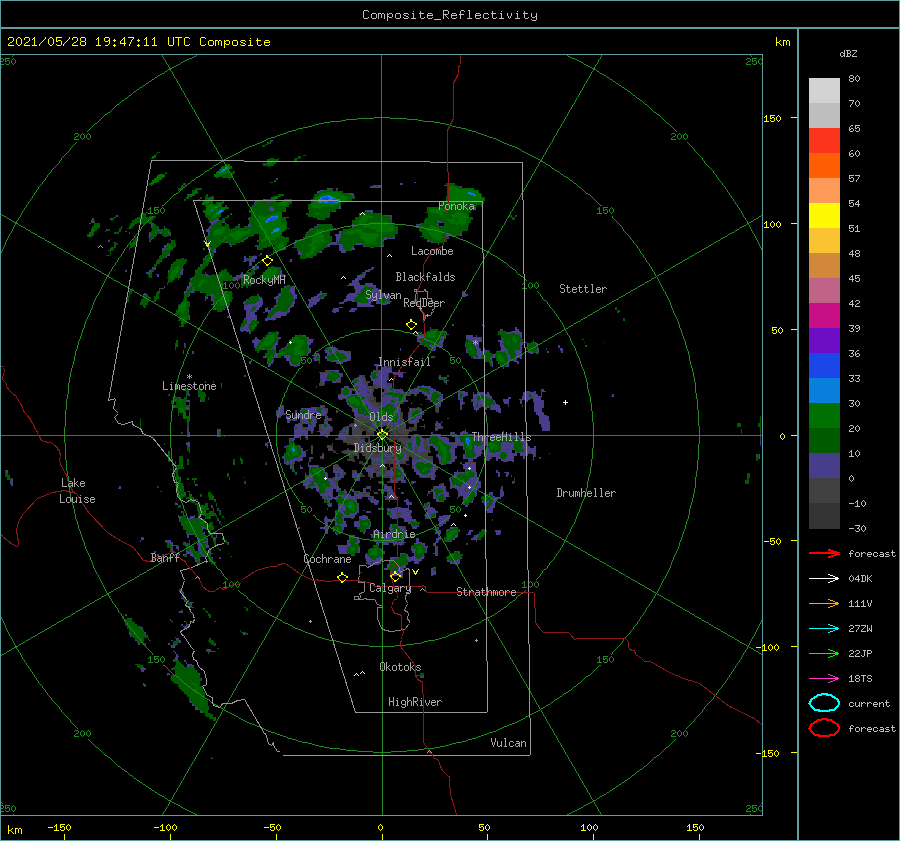Click the red forecast ellipse legend icon
Screen dimensions: 900x841
[824, 728]
